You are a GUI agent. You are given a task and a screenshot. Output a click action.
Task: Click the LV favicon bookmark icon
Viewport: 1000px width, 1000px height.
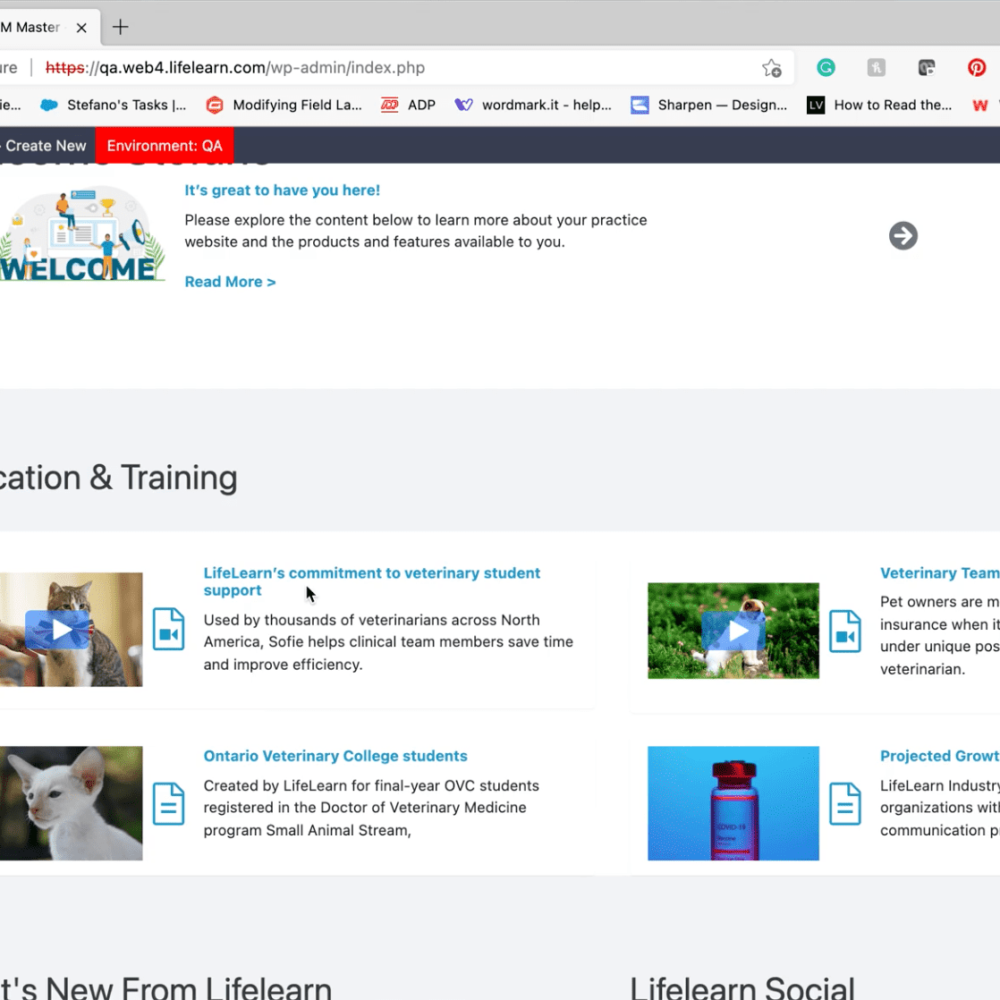click(x=816, y=105)
